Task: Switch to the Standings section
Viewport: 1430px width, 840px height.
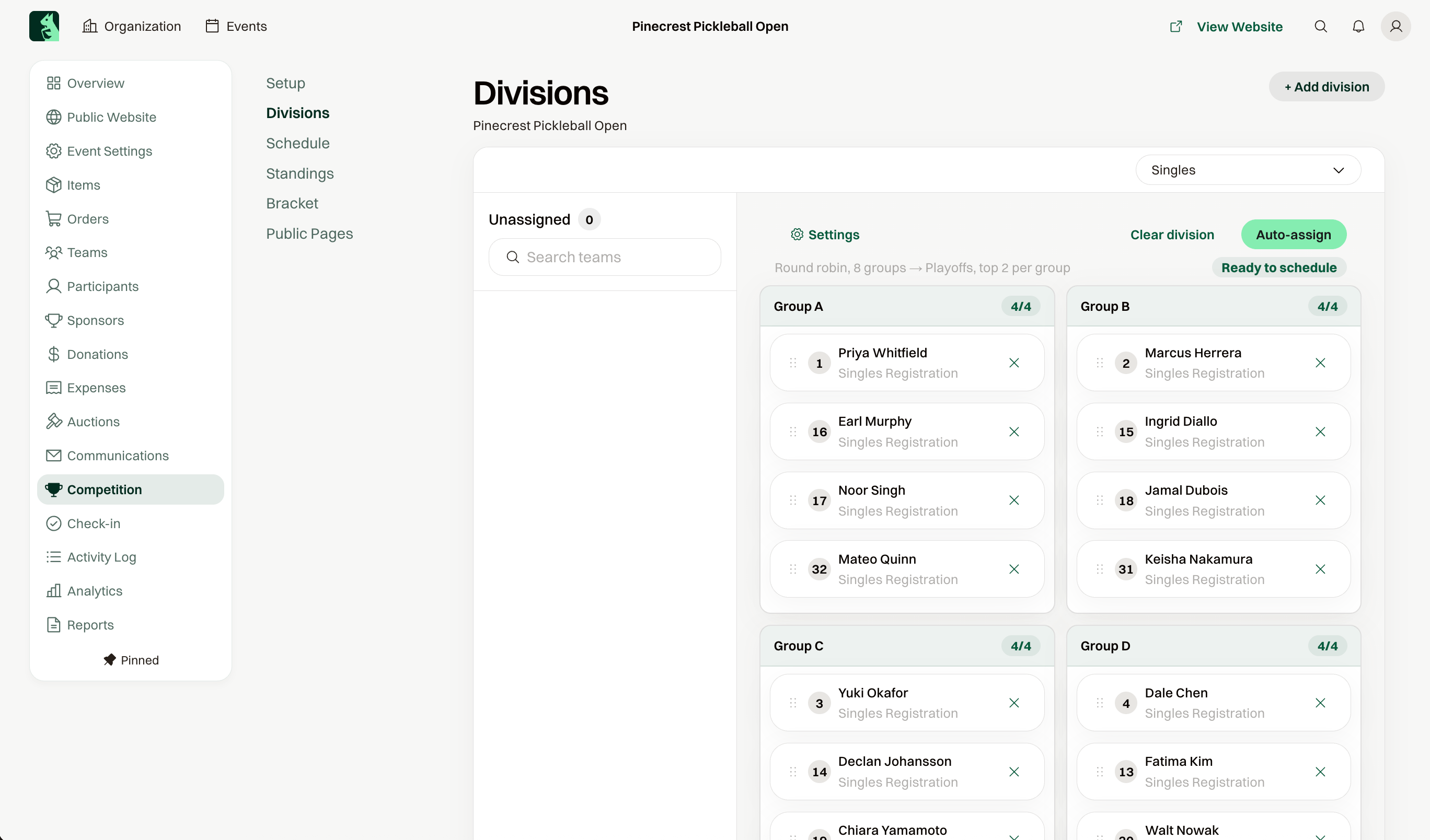Action: point(300,173)
